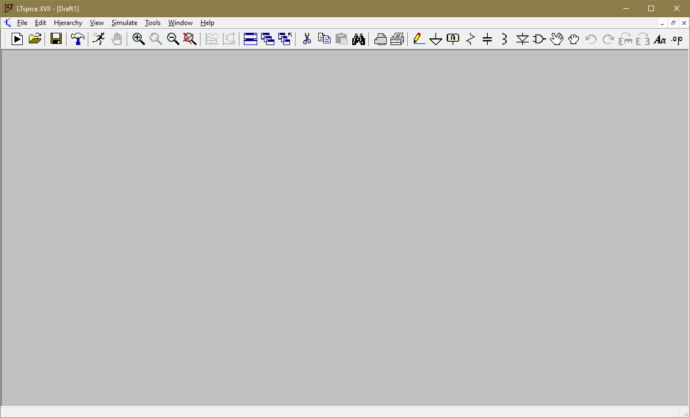Select the Diode component tool
Image resolution: width=690 pixels, height=418 pixels.
[x=522, y=39]
